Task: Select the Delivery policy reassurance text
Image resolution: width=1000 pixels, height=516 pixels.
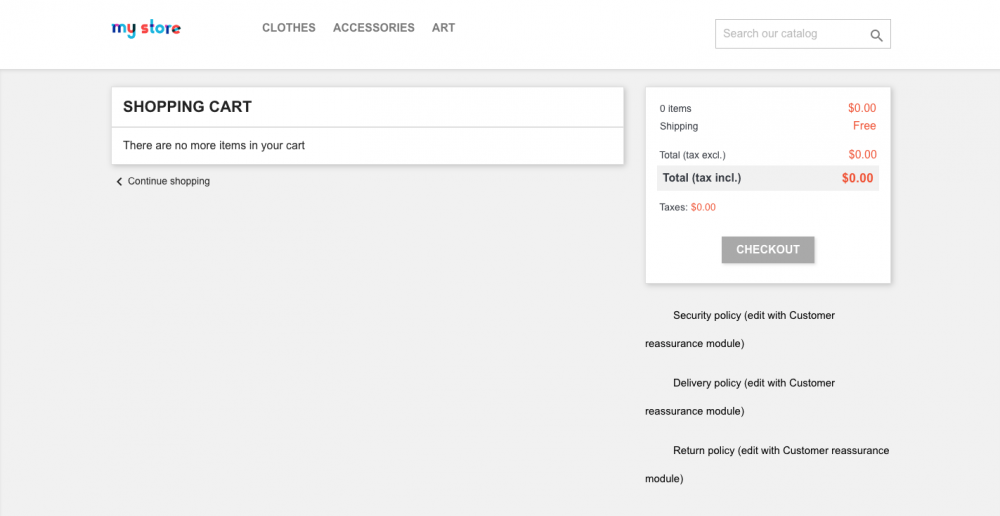Action: point(753,384)
